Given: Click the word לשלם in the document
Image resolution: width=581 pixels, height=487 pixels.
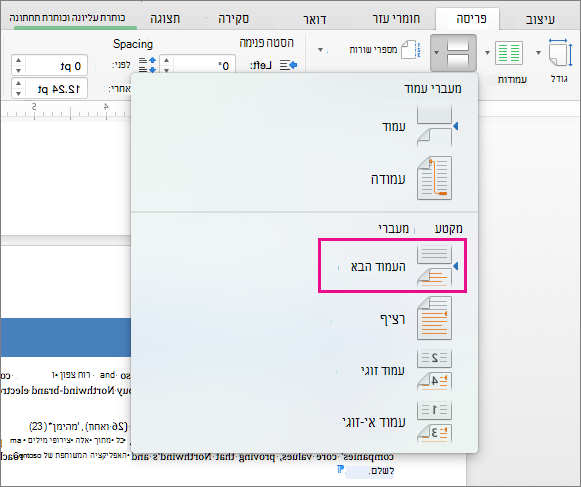Looking at the screenshot, I should tap(382, 471).
